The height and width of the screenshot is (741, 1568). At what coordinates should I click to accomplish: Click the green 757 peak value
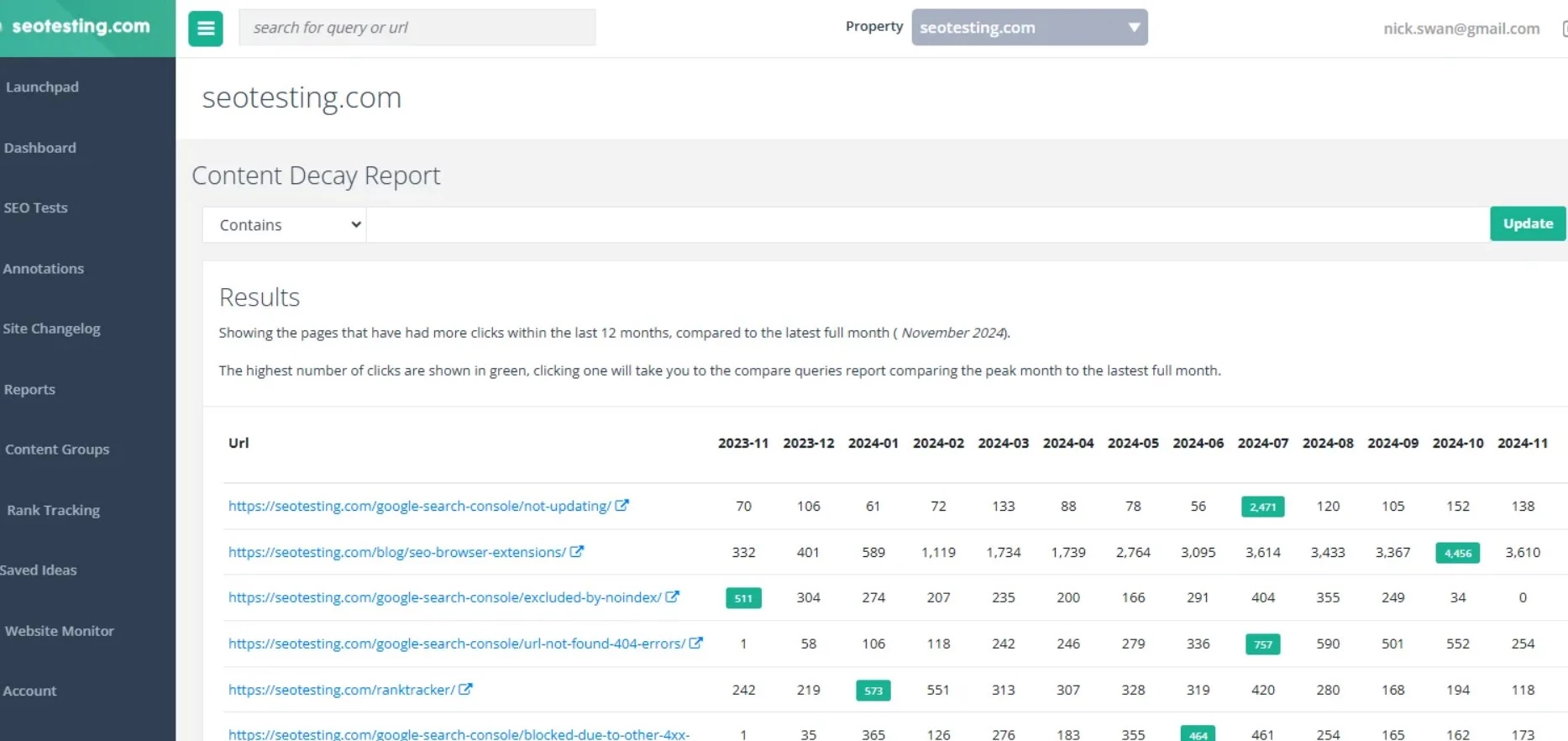pyautogui.click(x=1262, y=644)
